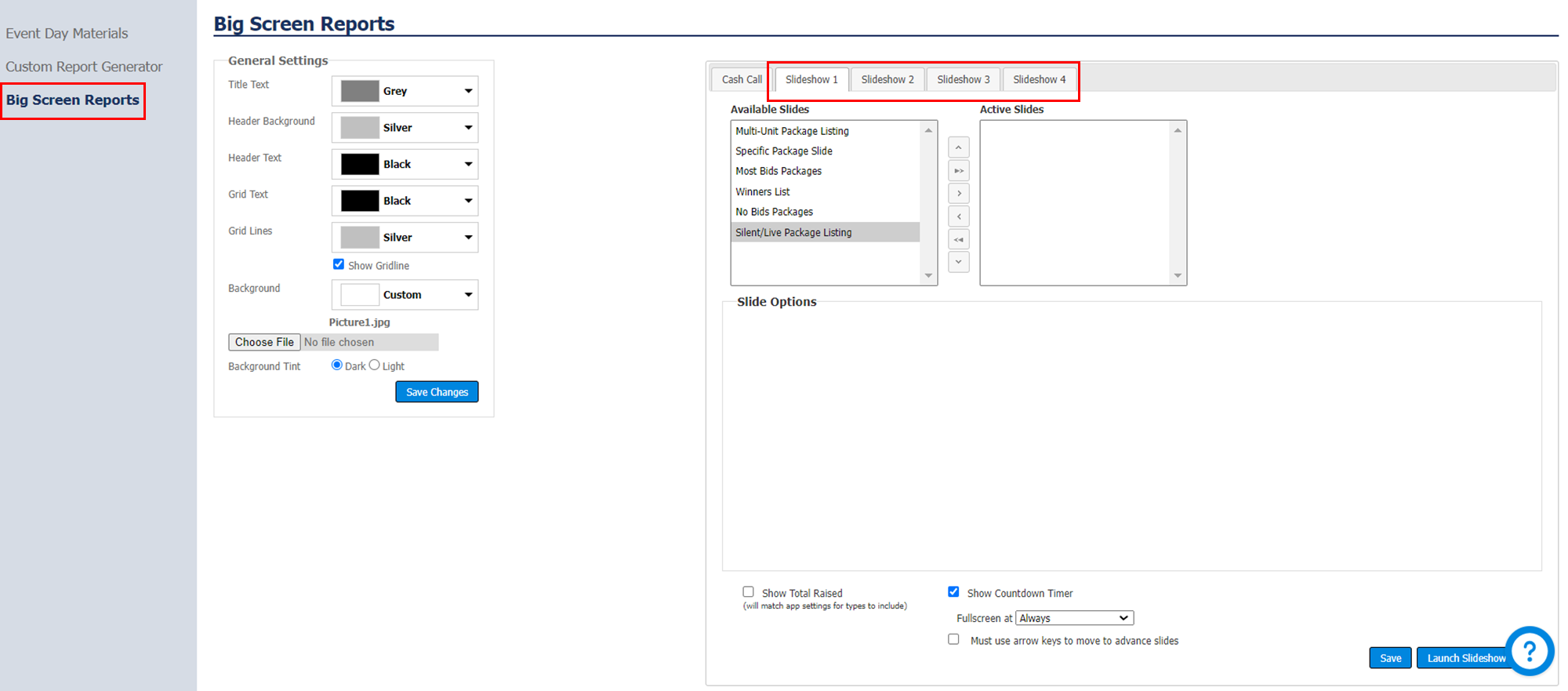Select Silent/Live Package Listing slide
This screenshot has width=1568, height=691.
coord(825,232)
